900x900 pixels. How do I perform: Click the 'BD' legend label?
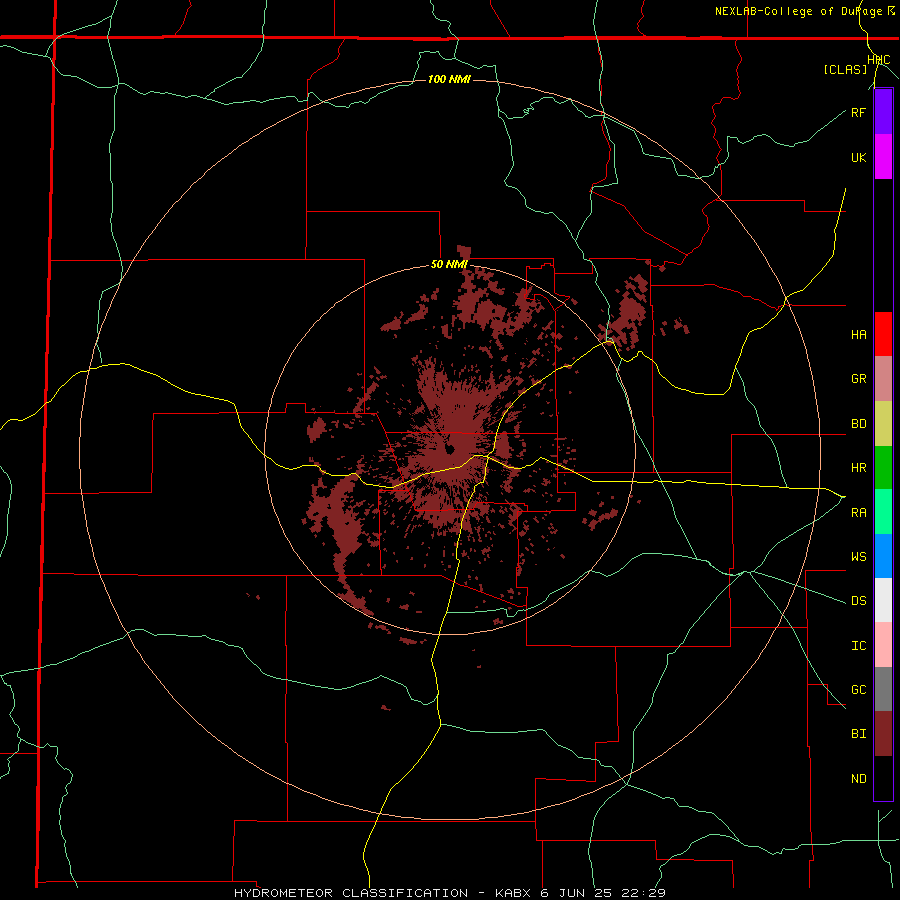pyautogui.click(x=858, y=424)
